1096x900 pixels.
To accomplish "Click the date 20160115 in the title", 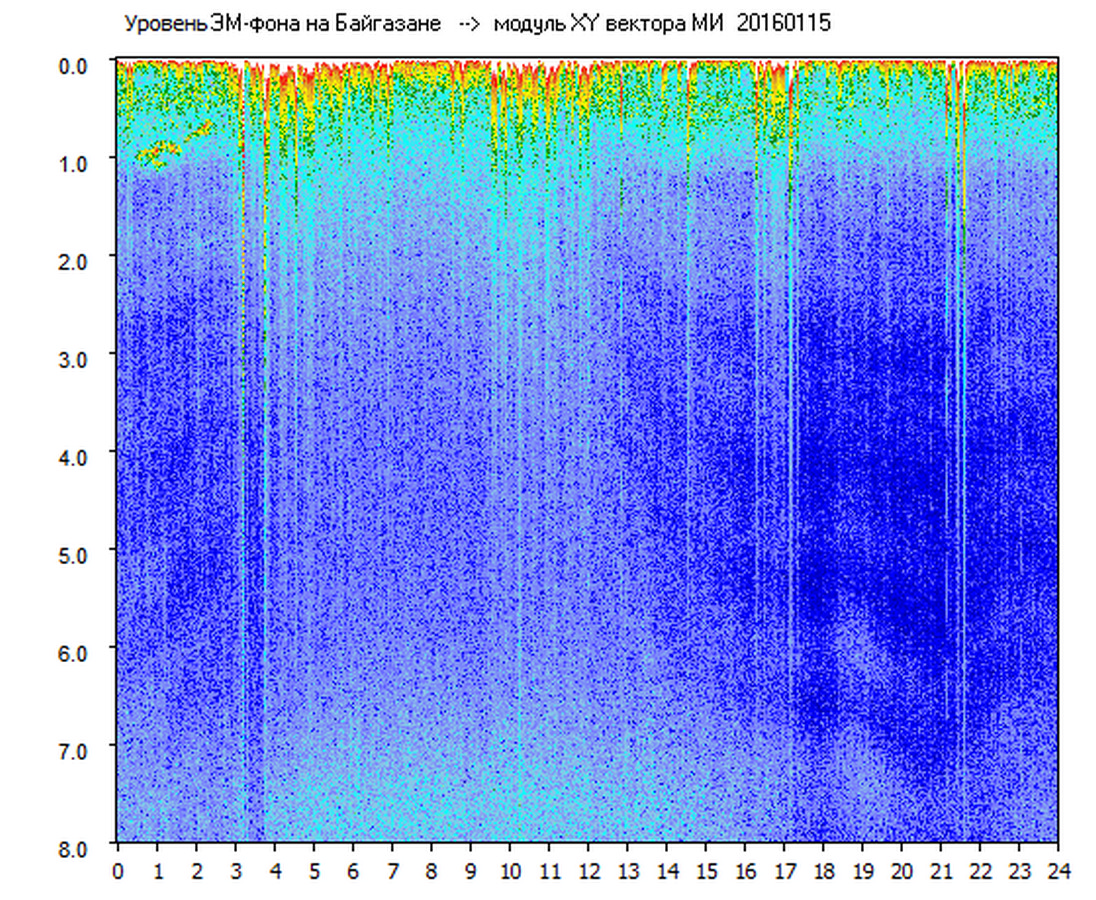I will pyautogui.click(x=783, y=24).
